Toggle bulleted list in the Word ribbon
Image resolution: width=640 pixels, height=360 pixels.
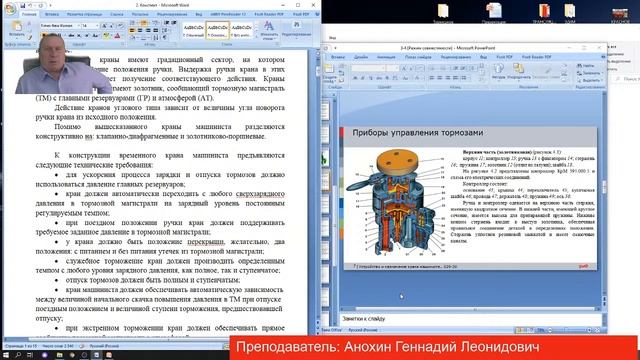pyautogui.click(x=132, y=22)
